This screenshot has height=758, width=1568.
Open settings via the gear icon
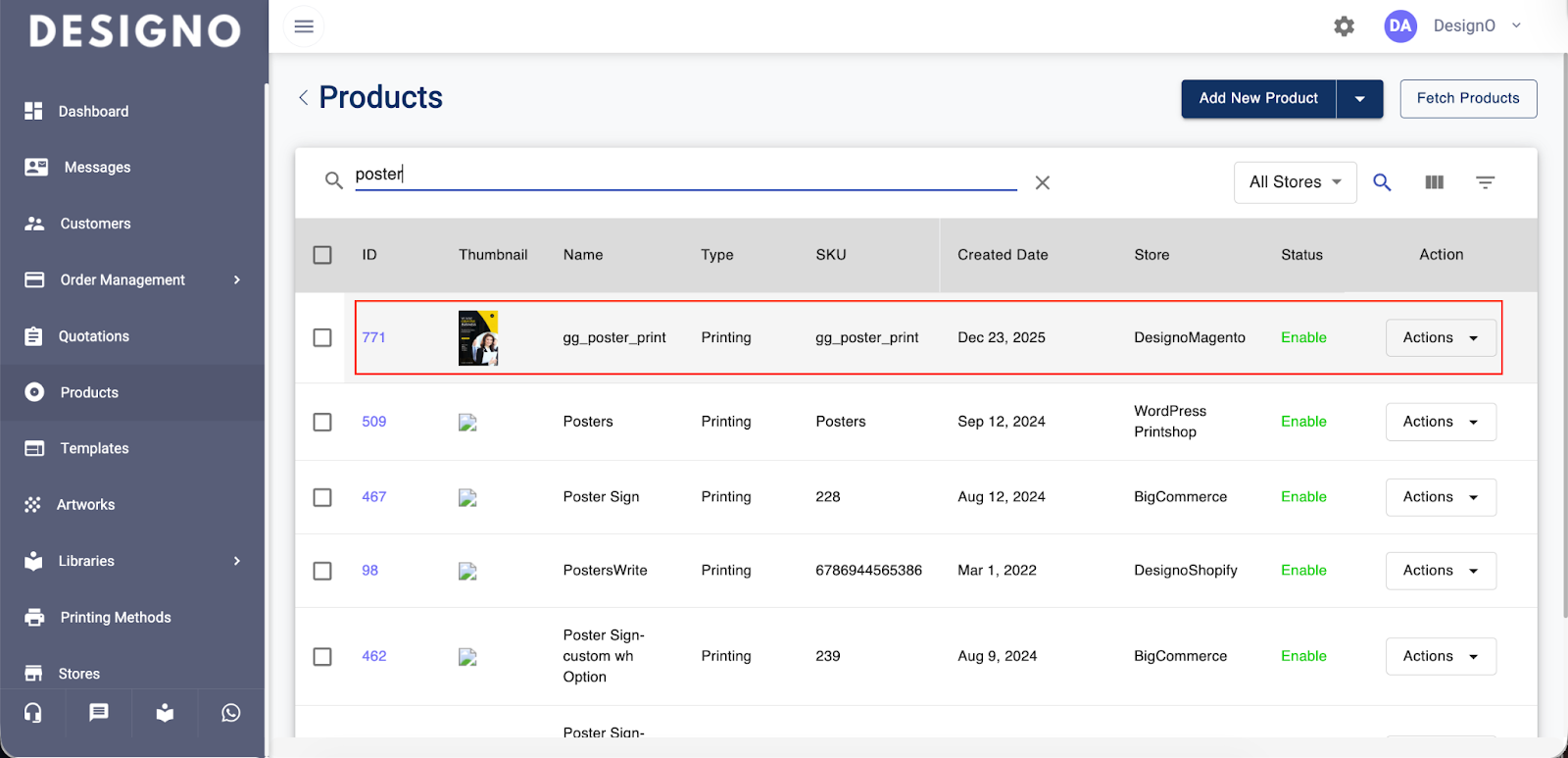(1344, 26)
